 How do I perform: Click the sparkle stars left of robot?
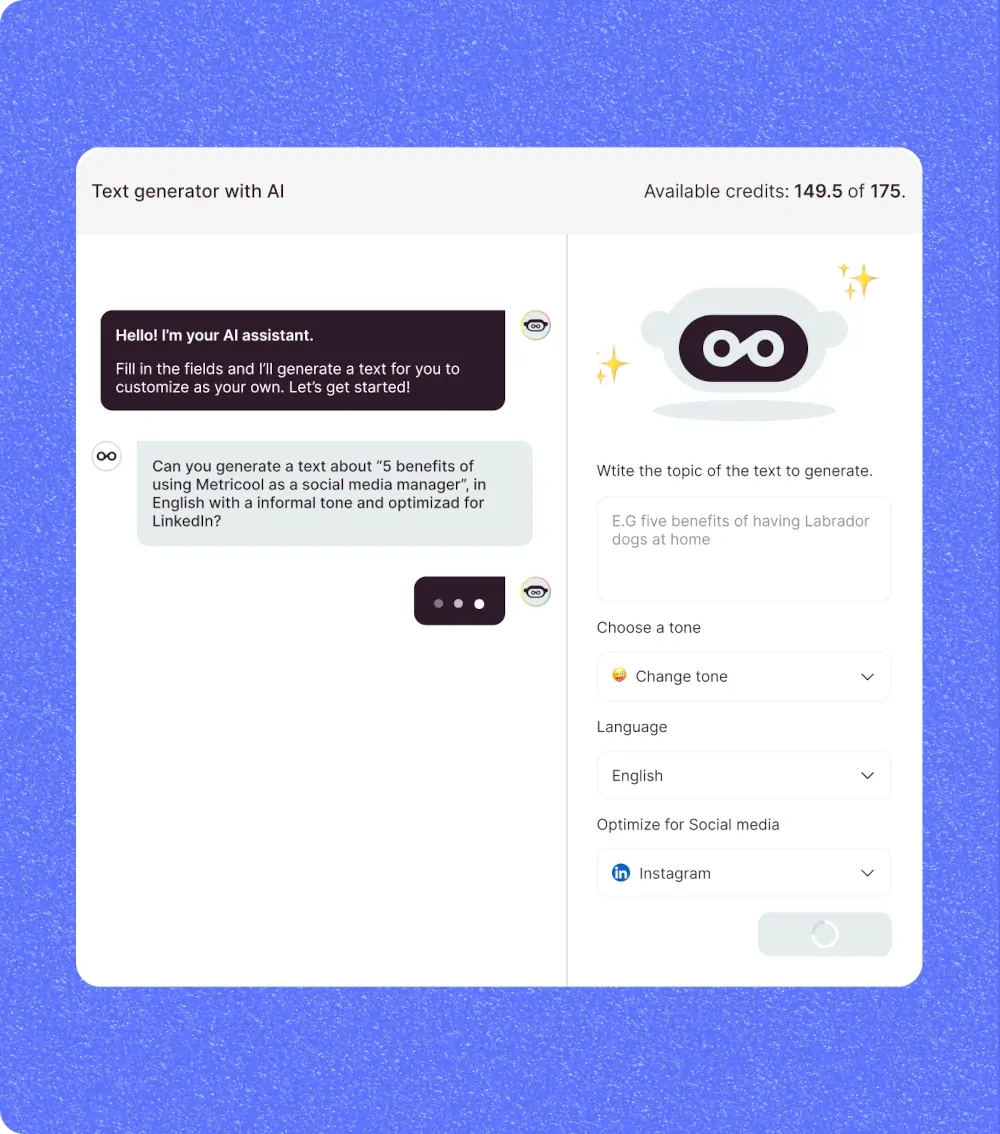[x=612, y=364]
